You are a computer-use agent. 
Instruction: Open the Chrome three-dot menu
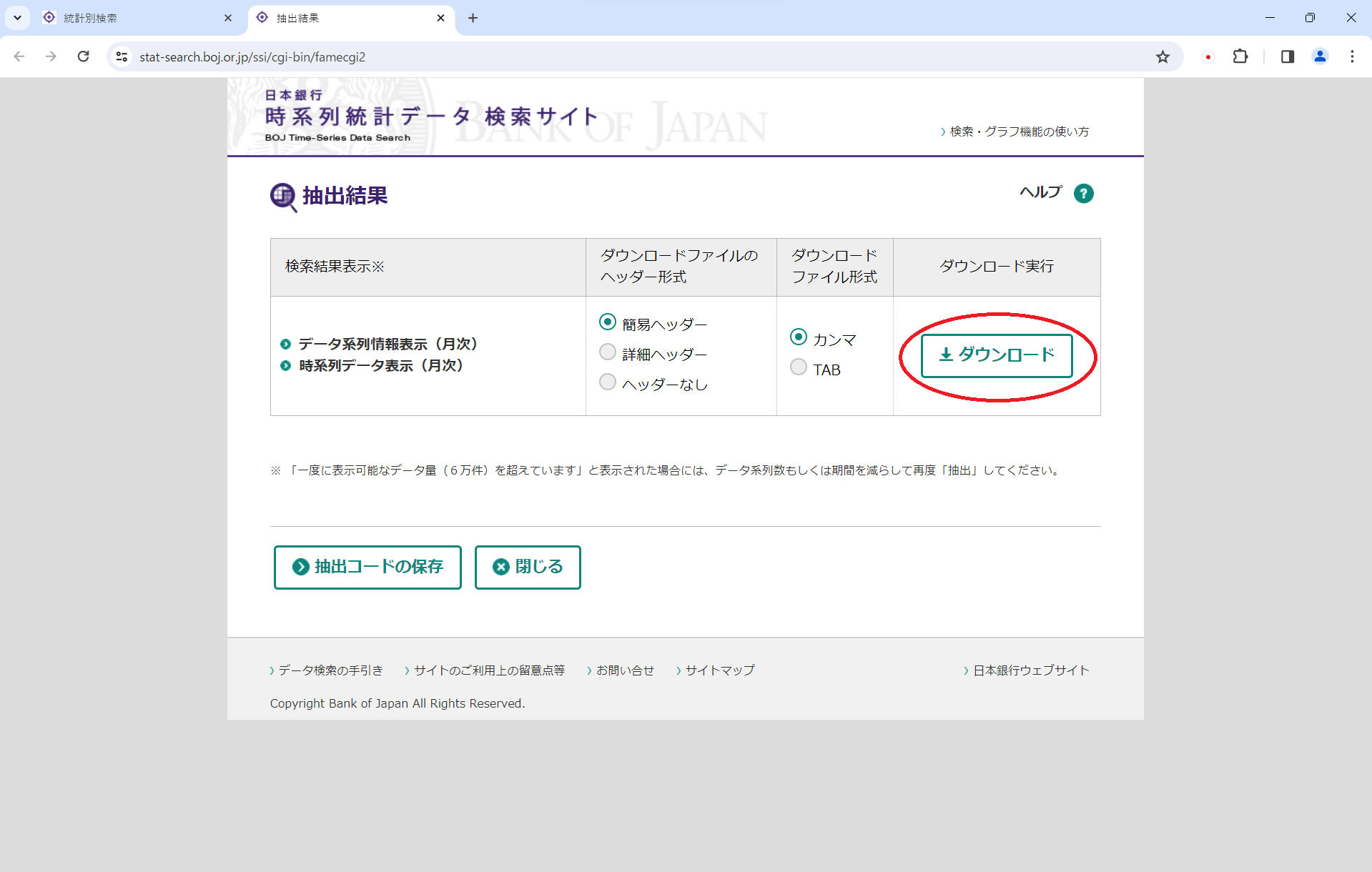[1351, 57]
